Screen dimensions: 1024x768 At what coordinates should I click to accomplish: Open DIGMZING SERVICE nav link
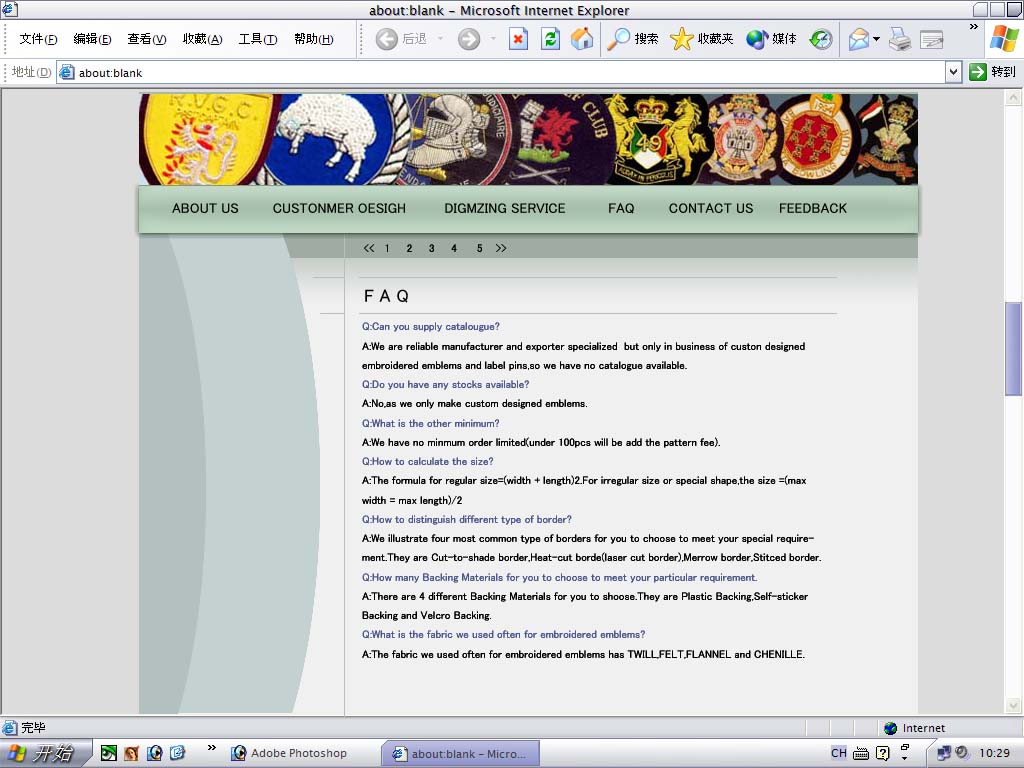point(505,208)
